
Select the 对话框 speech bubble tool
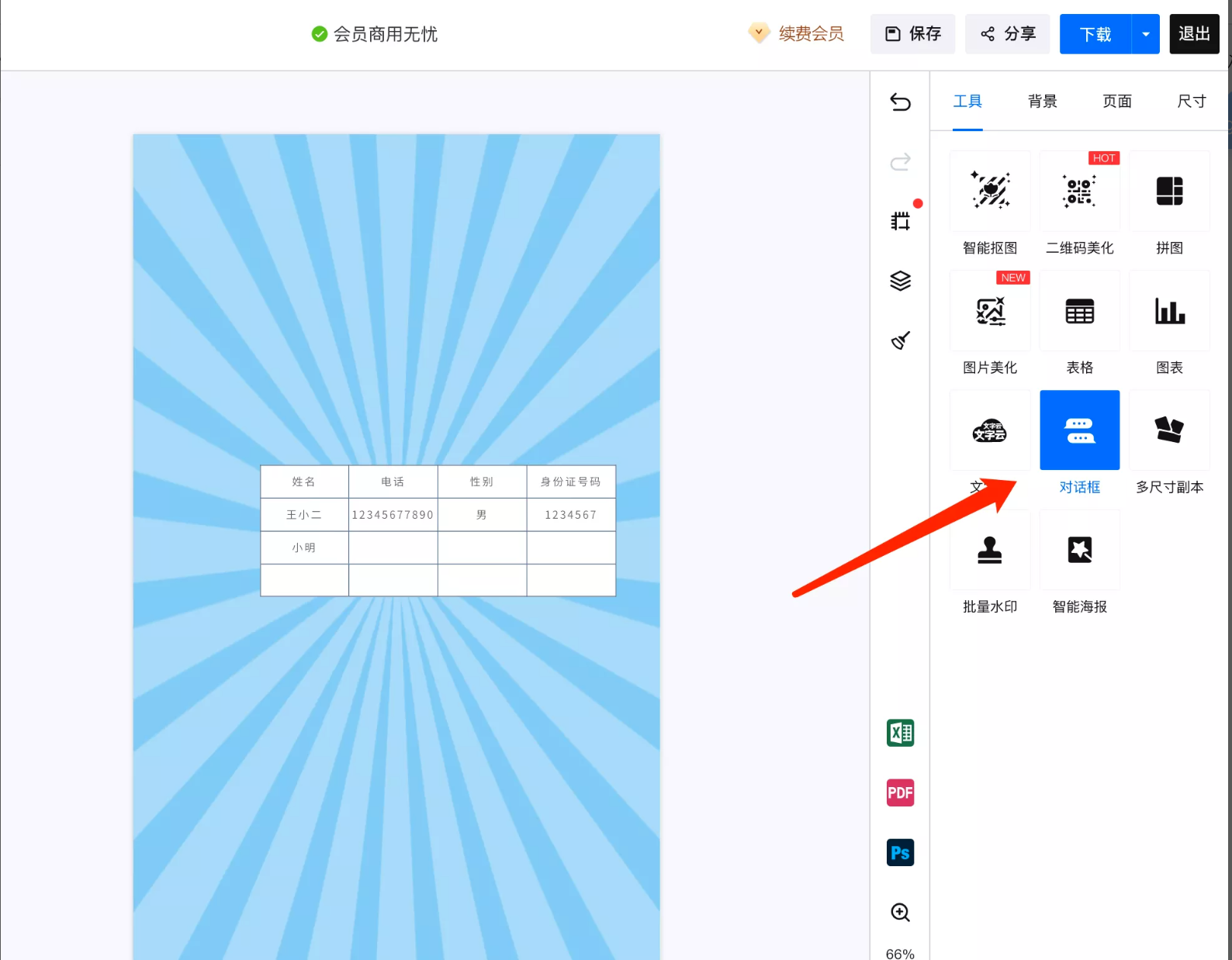coord(1079,430)
